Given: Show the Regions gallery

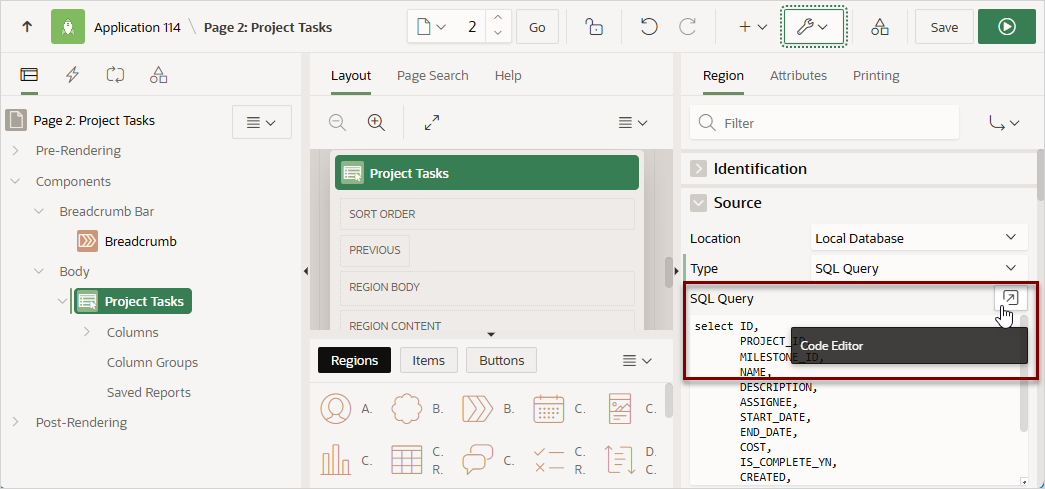Looking at the screenshot, I should pos(355,360).
